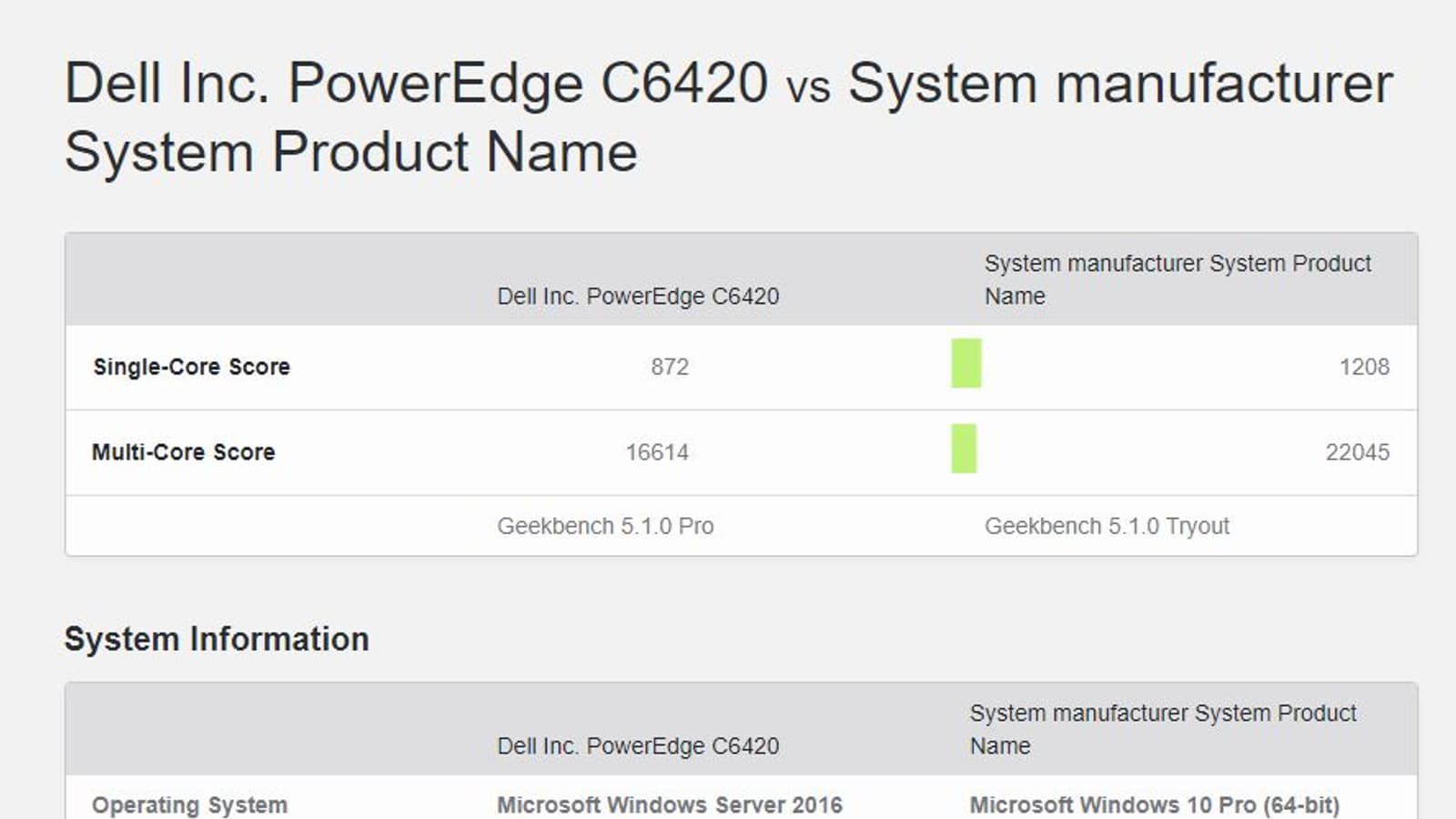The width and height of the screenshot is (1456, 819).
Task: Click the page title comparison heading
Action: tap(728, 116)
